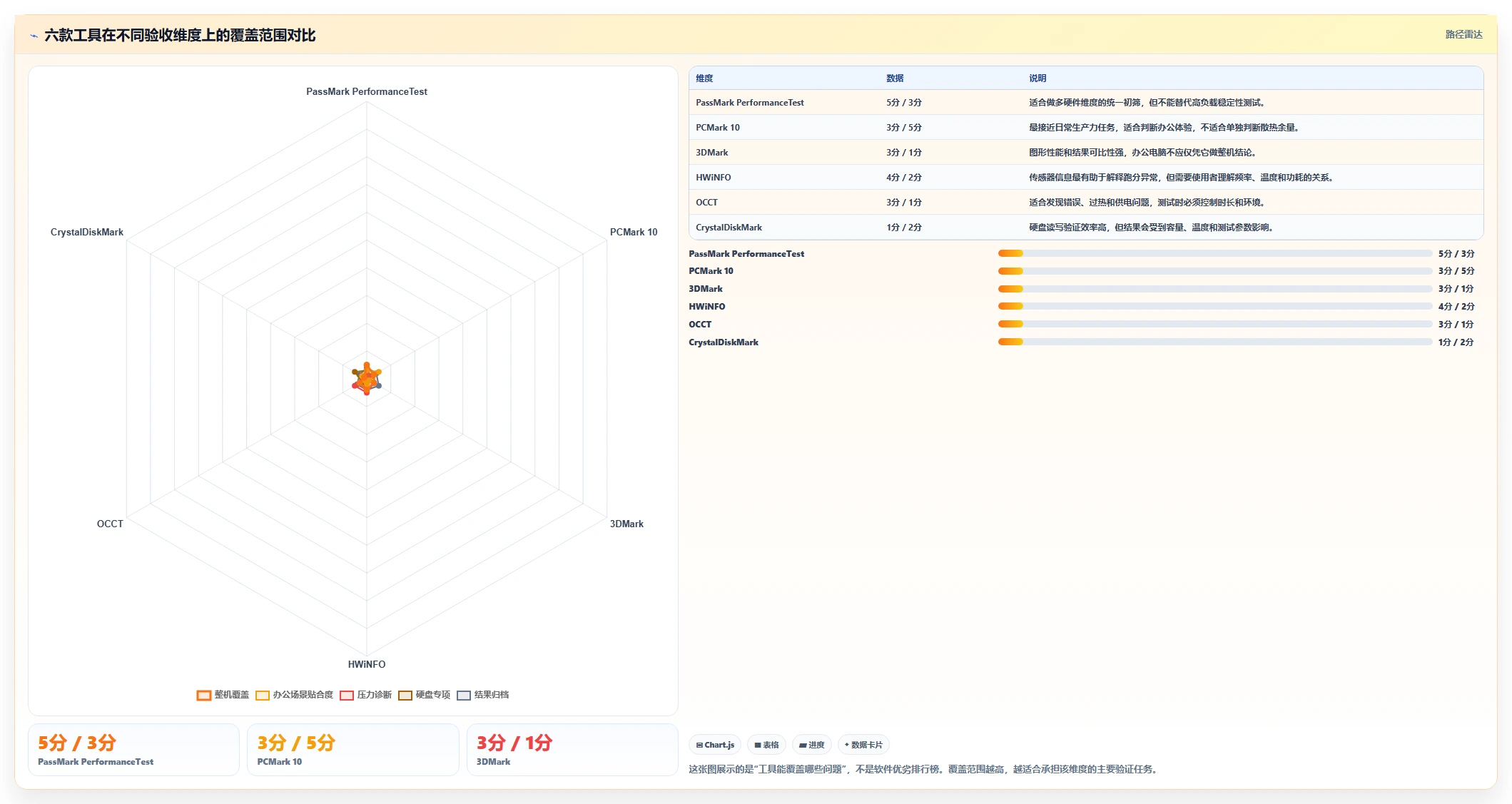Click the 3DMark progress bar
Screen dimensions: 1512x804
click(x=1215, y=289)
